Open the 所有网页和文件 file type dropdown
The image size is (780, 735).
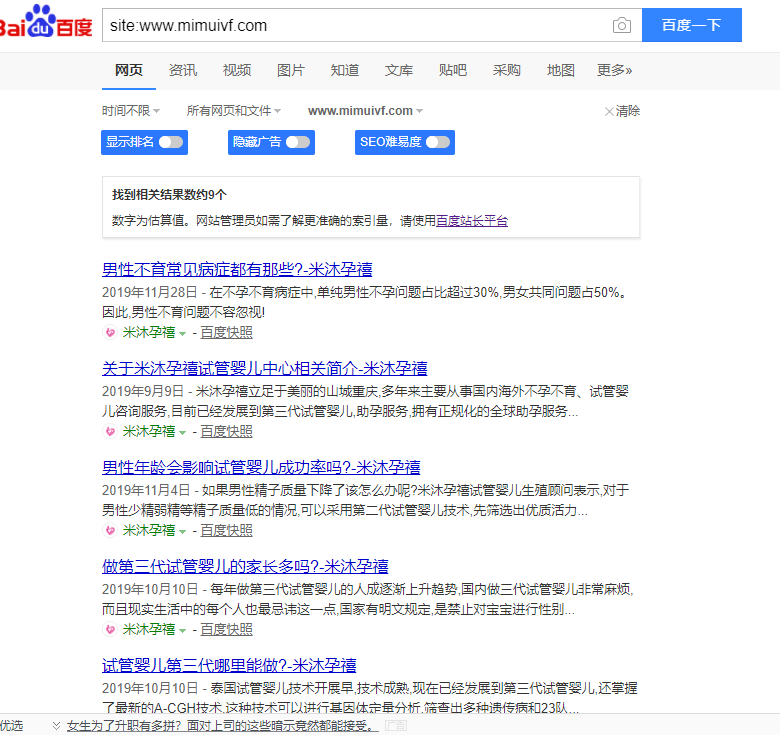coord(234,110)
